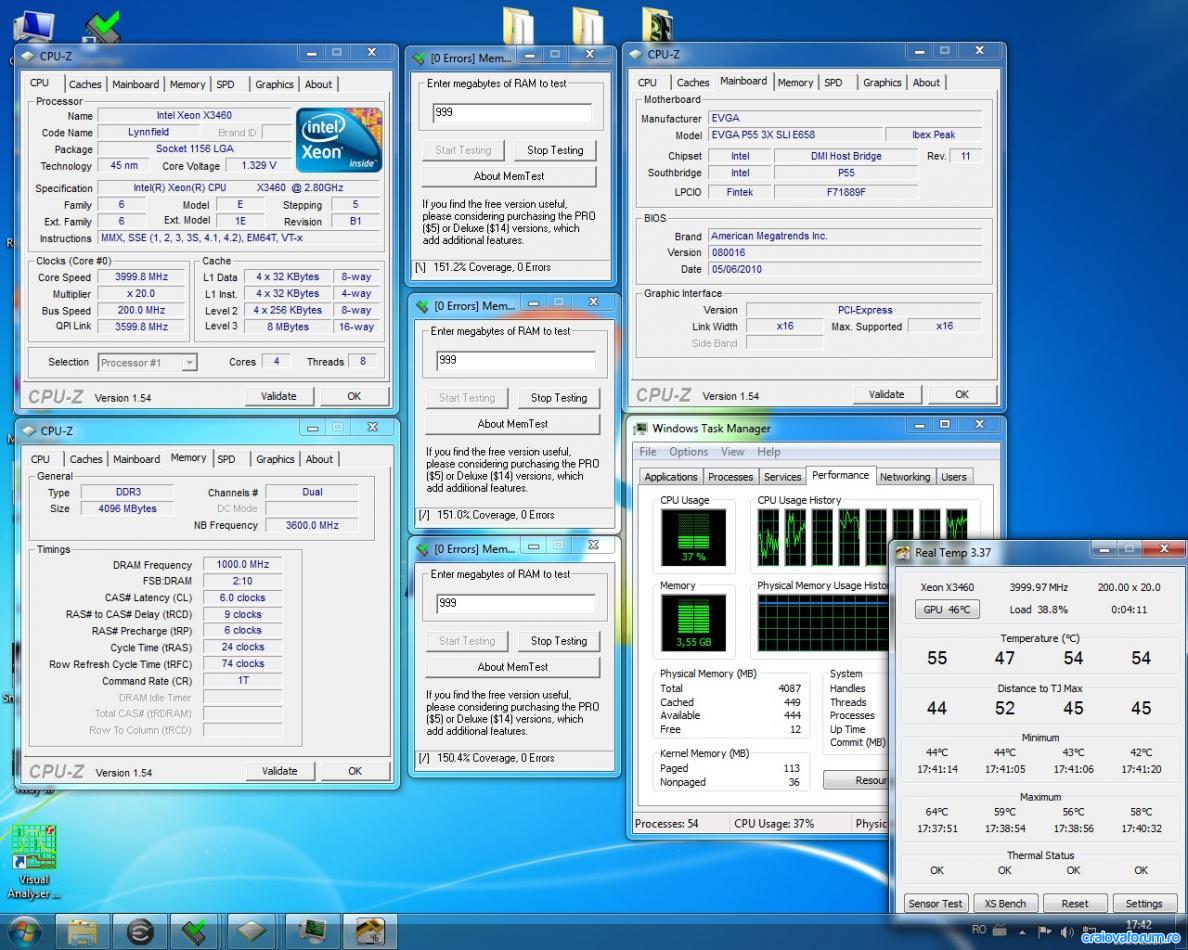The height and width of the screenshot is (950, 1188).
Task: Click the CPU-Z taskbar icon
Action: pyautogui.click(x=252, y=931)
